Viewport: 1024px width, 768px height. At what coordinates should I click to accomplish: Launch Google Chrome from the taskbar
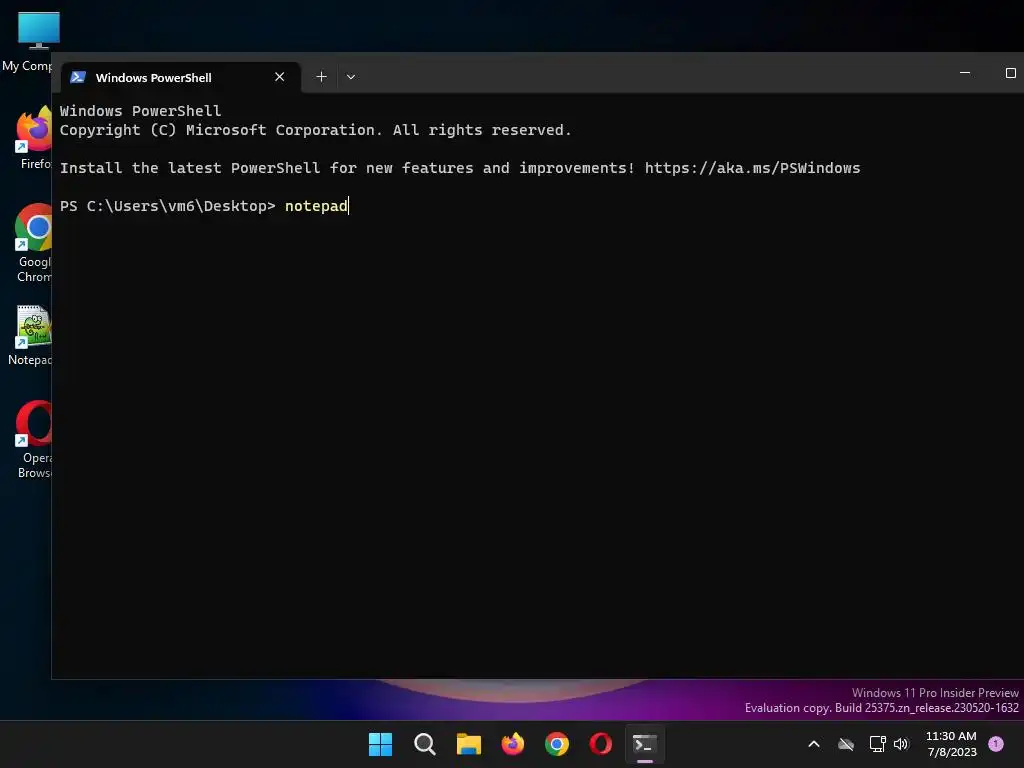click(x=556, y=744)
